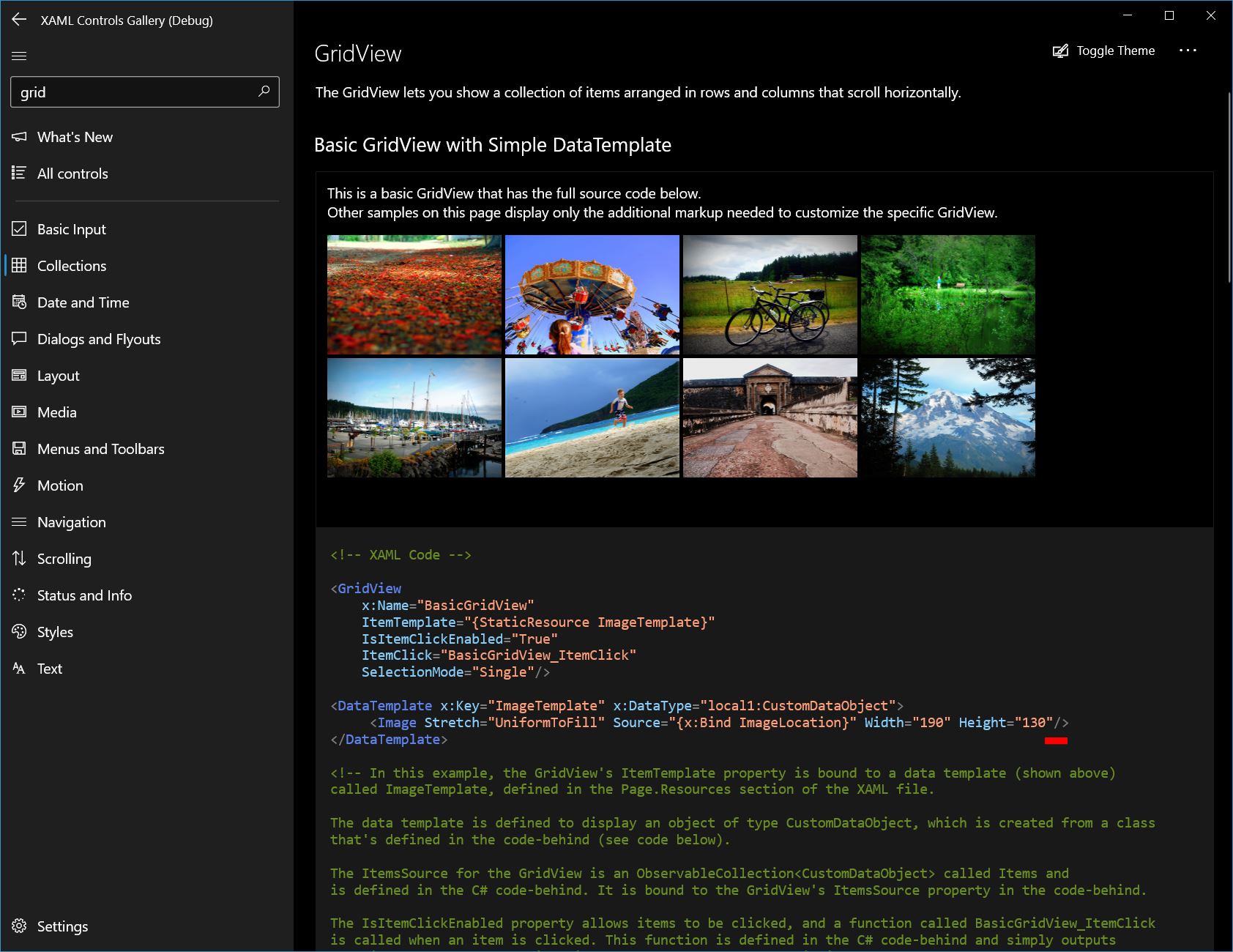Select the Dialogs and Flyouts speech bubble icon
Image resolution: width=1233 pixels, height=952 pixels.
point(20,338)
